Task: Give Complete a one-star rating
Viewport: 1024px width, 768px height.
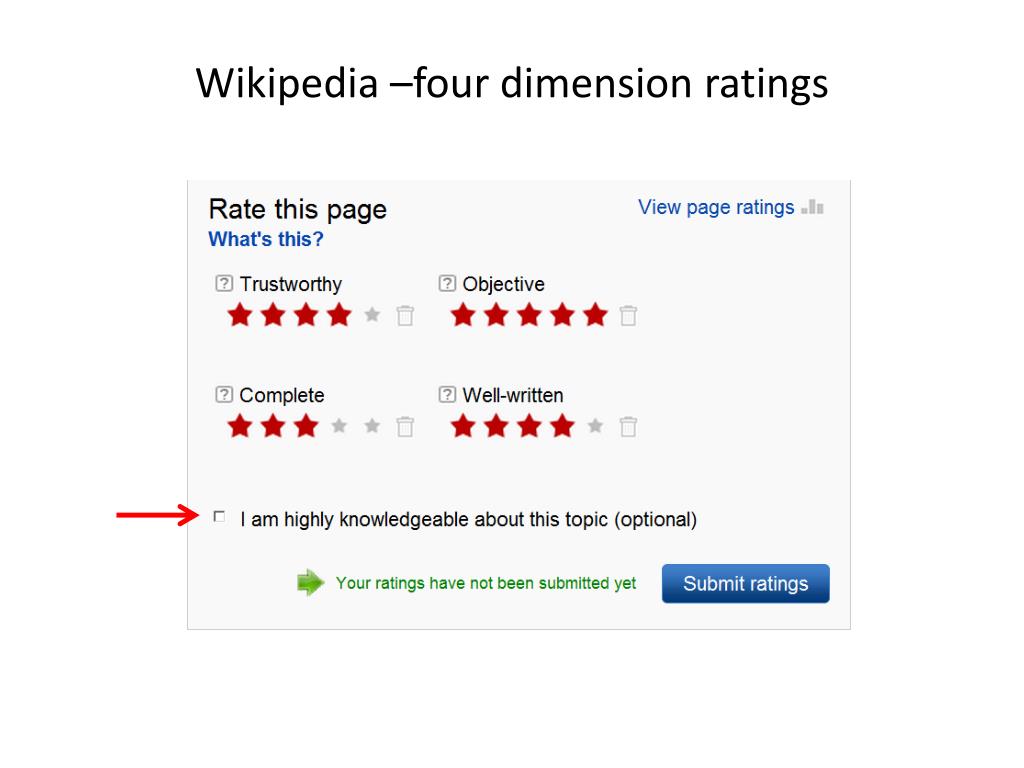Action: pos(239,427)
